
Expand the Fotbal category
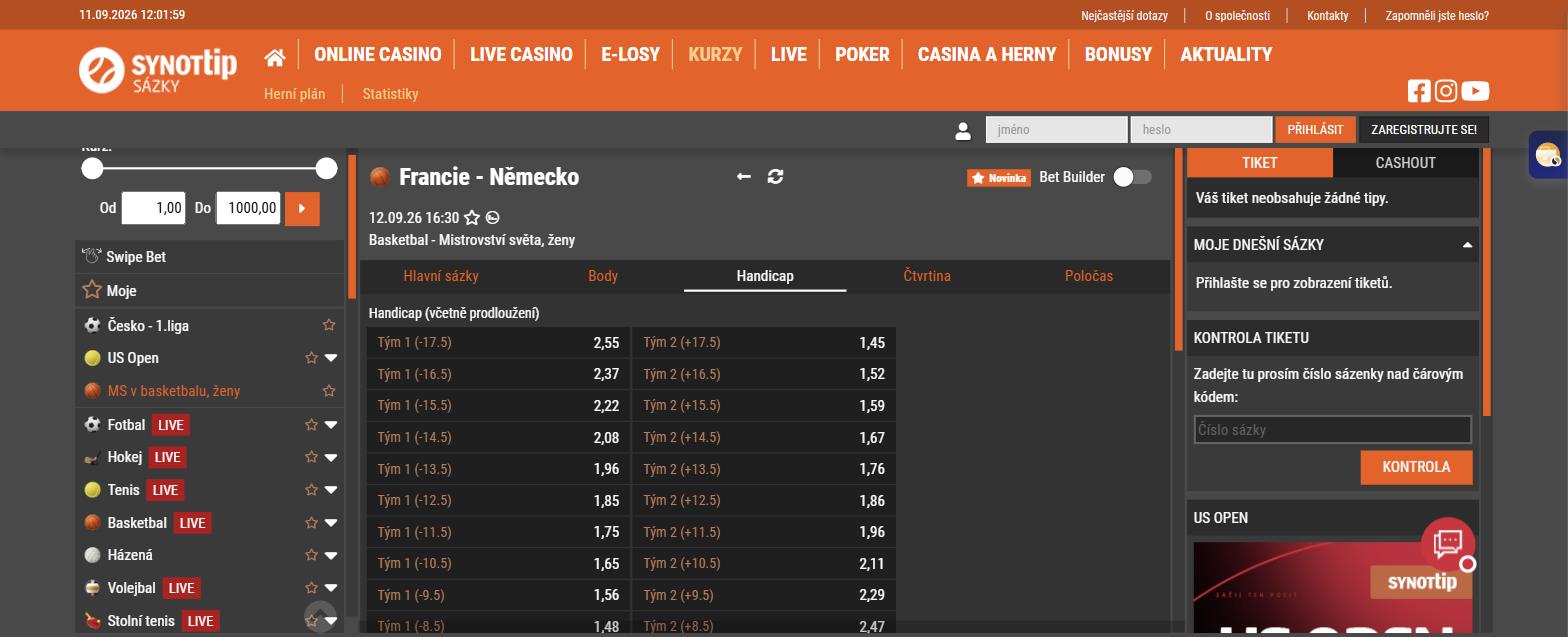click(331, 425)
